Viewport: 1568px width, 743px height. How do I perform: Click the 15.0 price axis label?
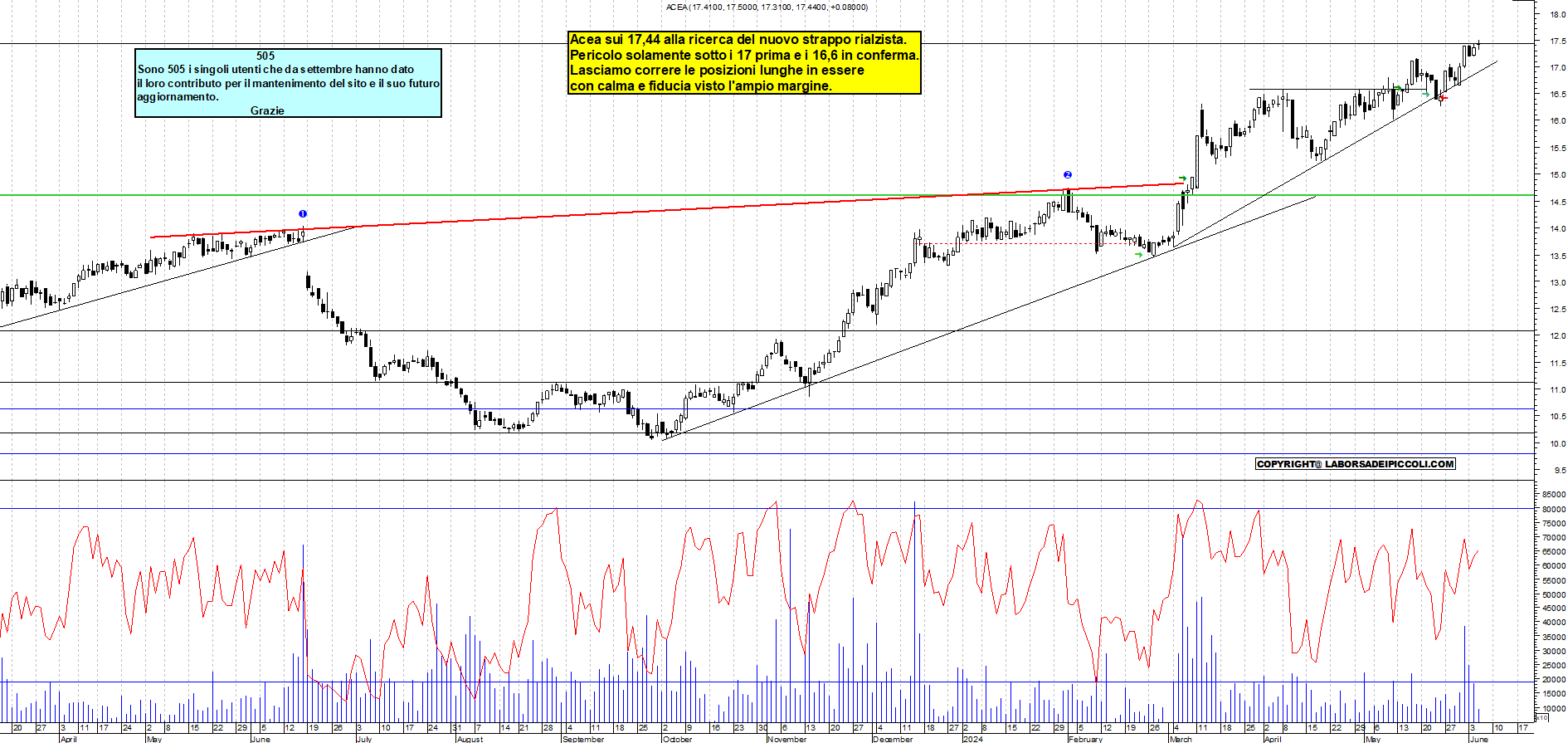[1557, 175]
